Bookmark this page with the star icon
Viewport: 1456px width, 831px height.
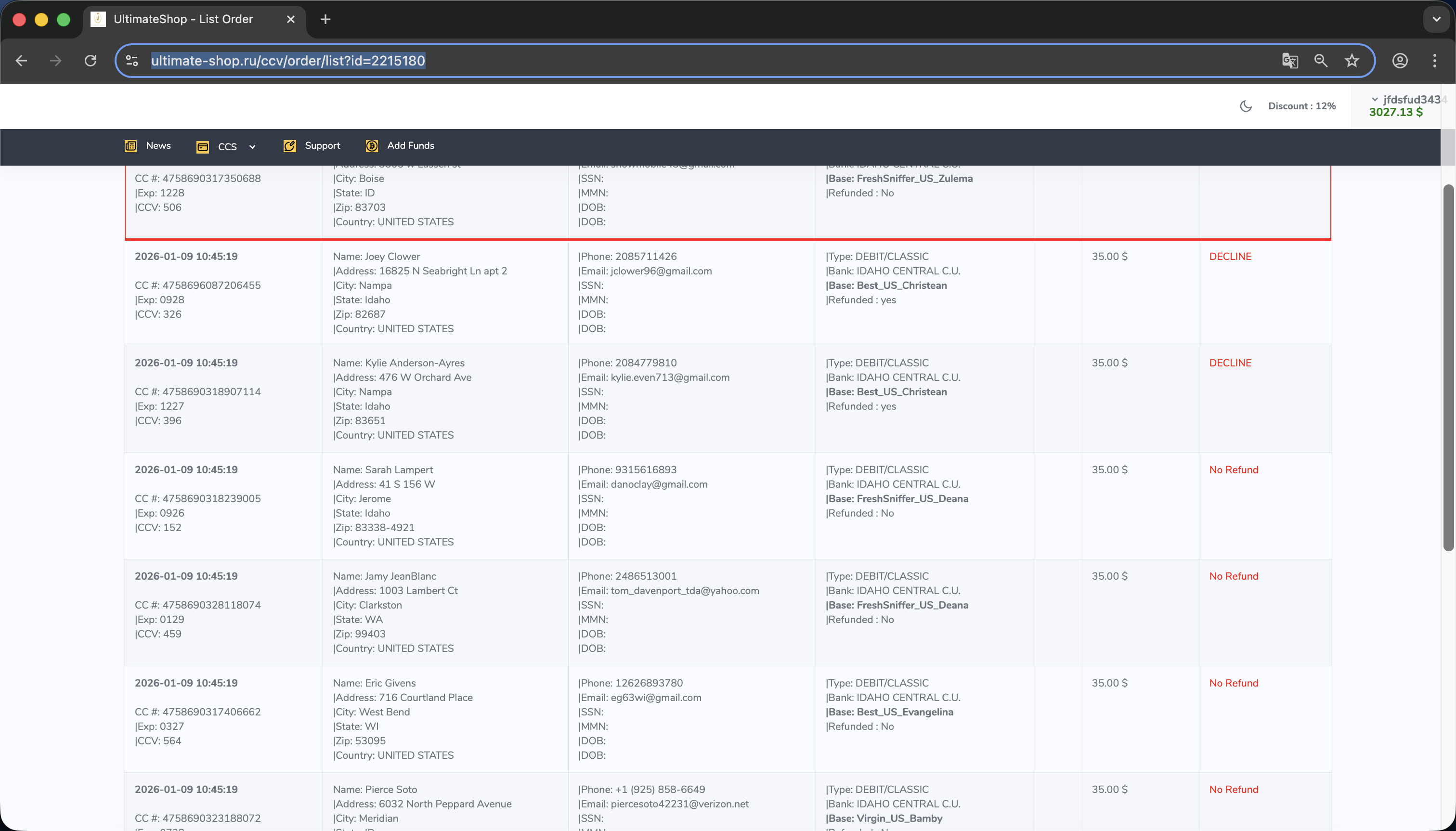1352,61
